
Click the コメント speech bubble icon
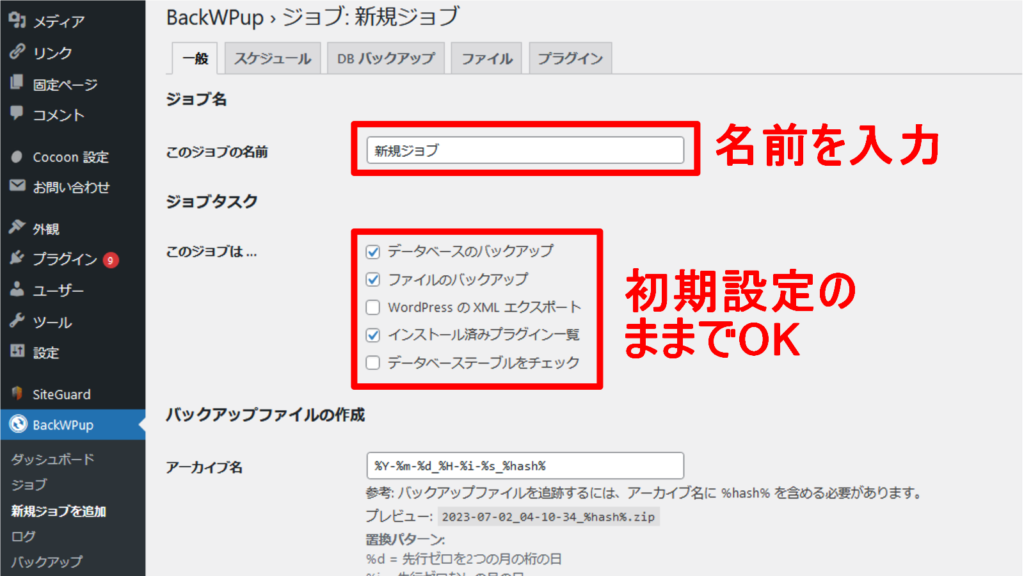pyautogui.click(x=17, y=114)
